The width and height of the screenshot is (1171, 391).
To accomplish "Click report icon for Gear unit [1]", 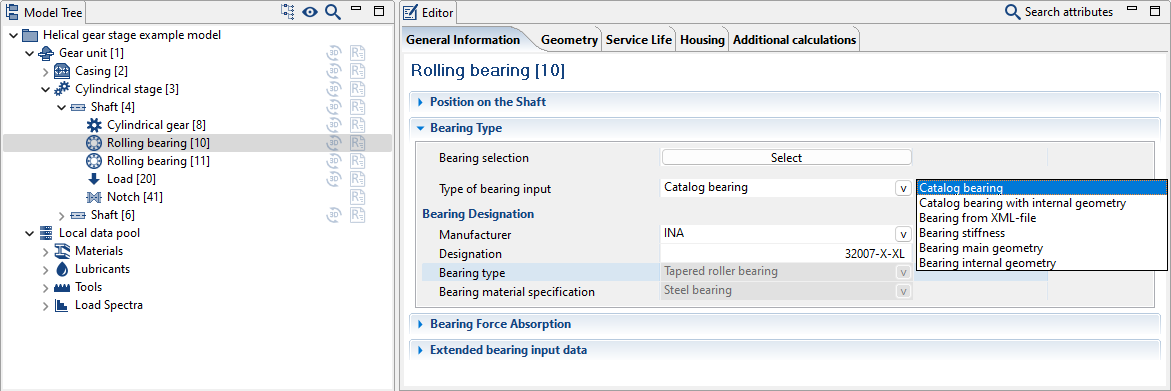I will pos(358,53).
